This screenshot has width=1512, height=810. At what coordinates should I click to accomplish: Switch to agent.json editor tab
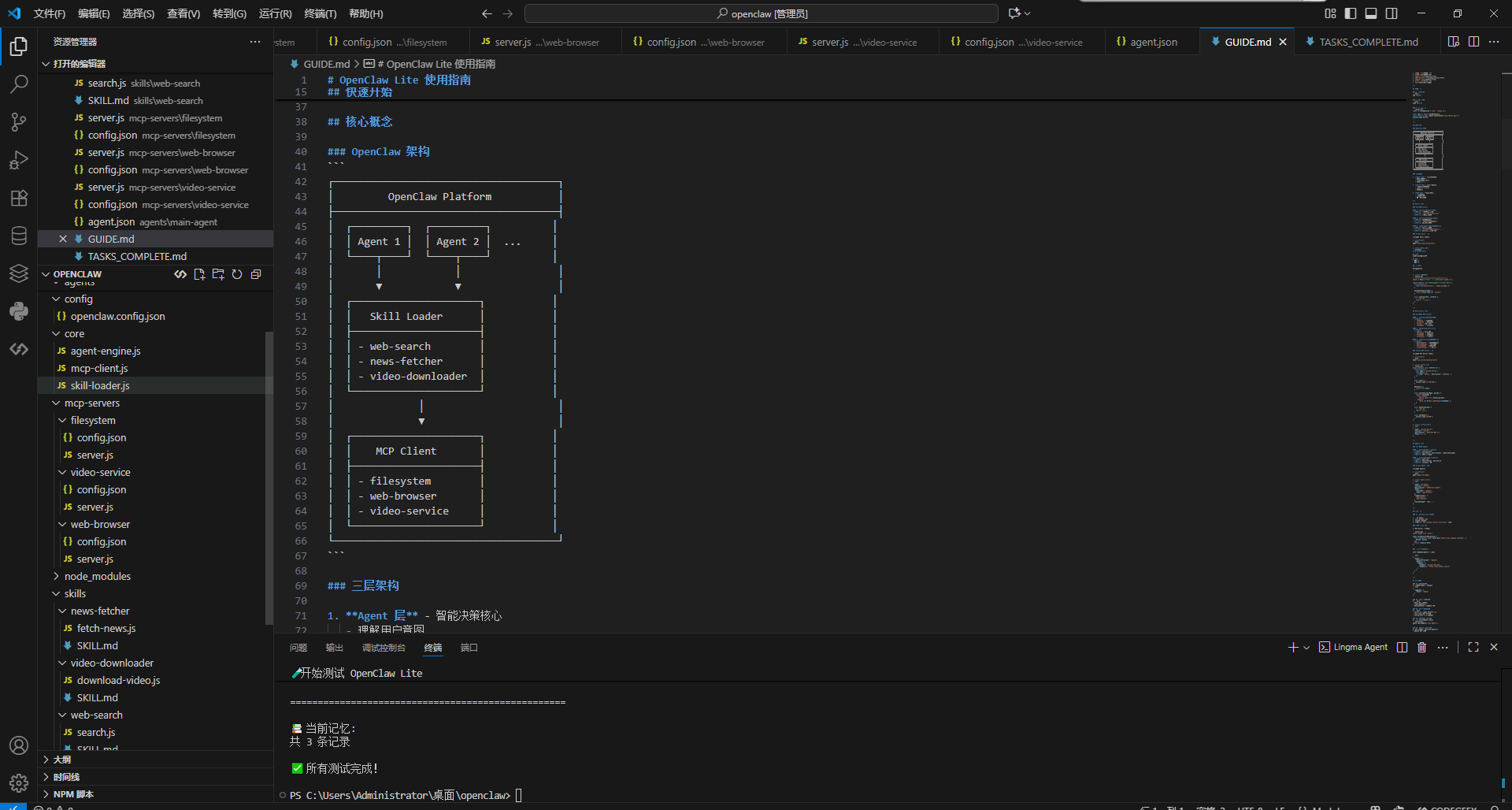click(x=1154, y=42)
